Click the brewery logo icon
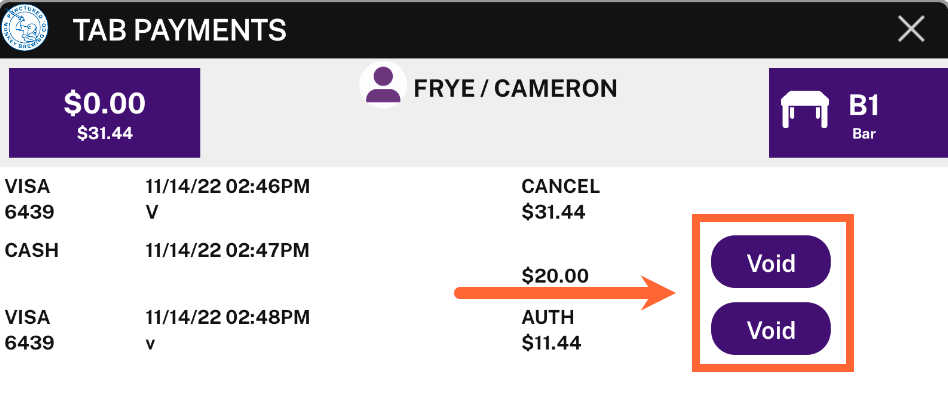This screenshot has width=948, height=406. pyautogui.click(x=25, y=28)
